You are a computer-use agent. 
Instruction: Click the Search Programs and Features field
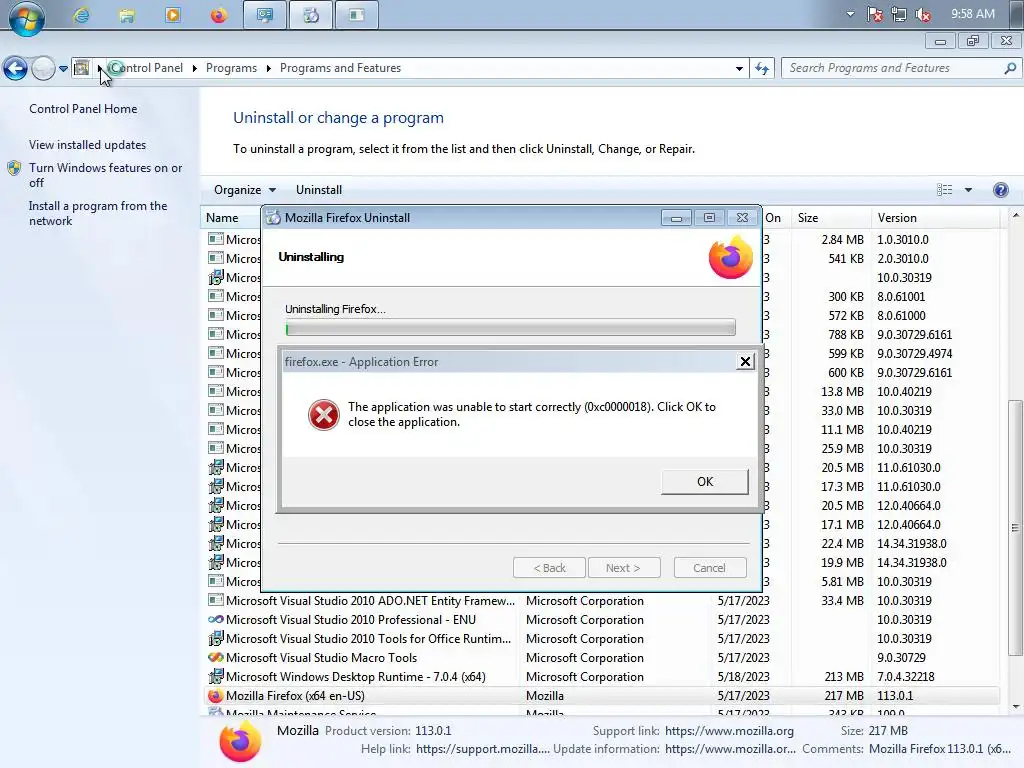[900, 68]
